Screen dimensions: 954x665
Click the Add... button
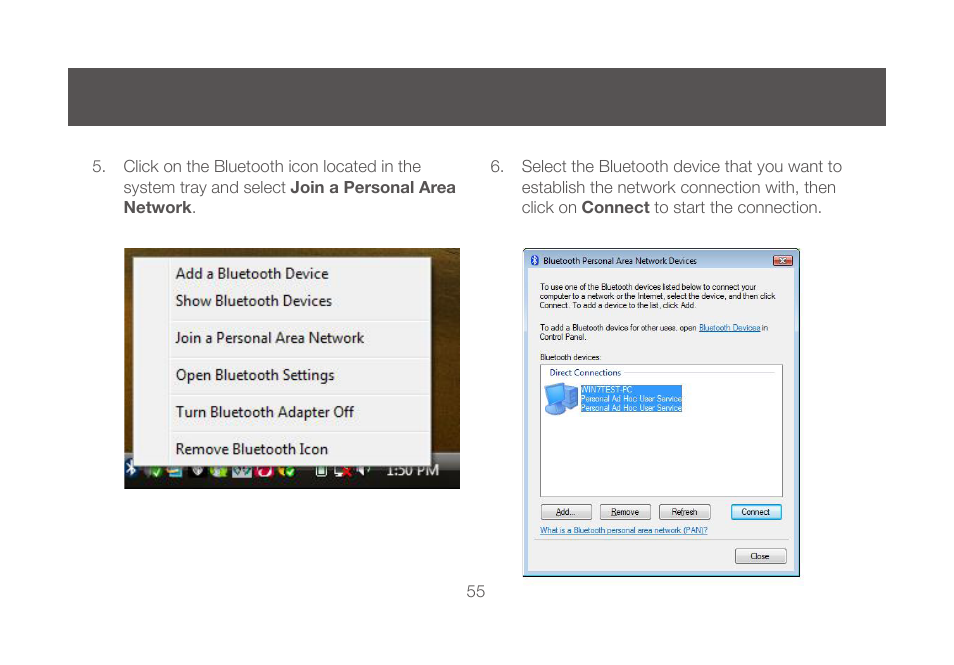[x=566, y=512]
